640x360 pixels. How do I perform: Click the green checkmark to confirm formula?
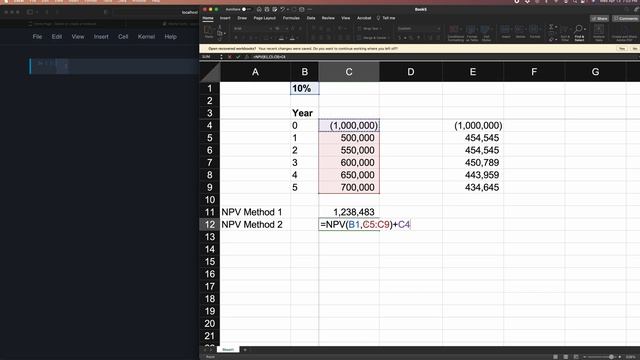238,57
